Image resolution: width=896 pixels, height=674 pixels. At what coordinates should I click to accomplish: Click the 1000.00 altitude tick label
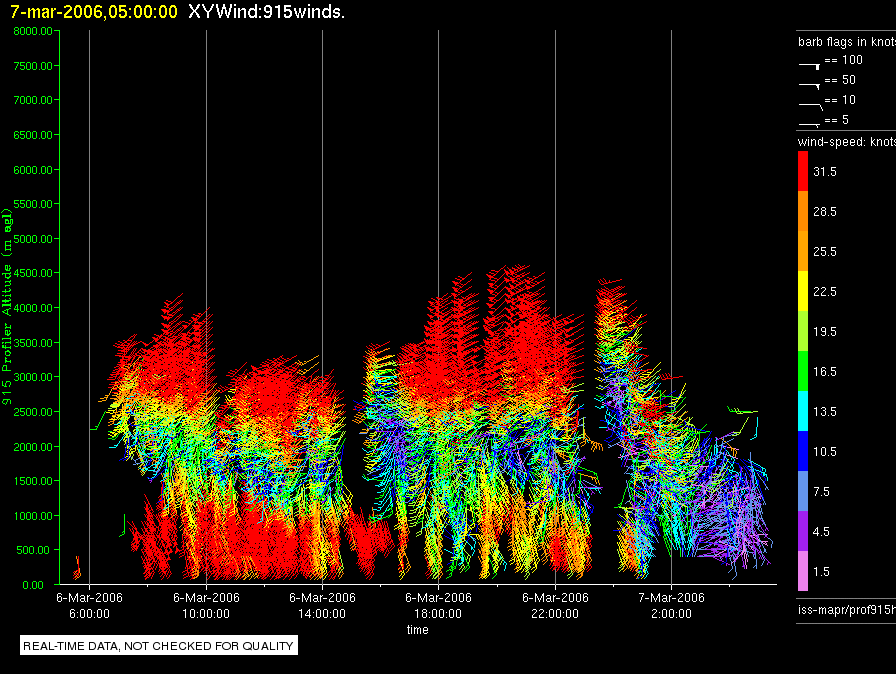pos(33,516)
